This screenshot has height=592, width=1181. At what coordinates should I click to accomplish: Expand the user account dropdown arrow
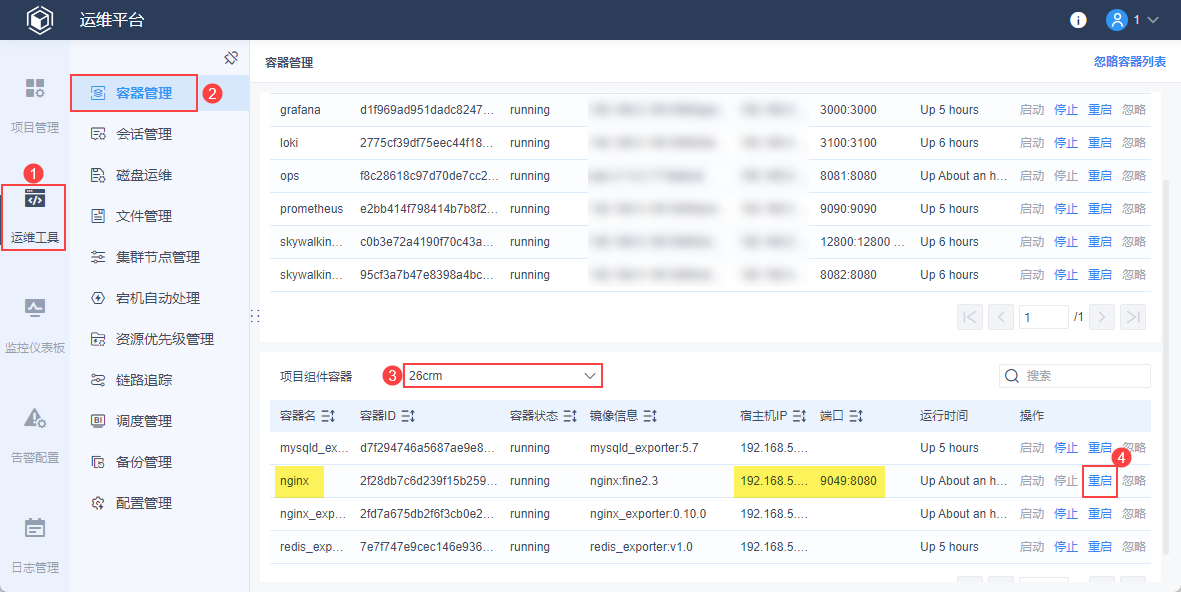(x=1152, y=20)
